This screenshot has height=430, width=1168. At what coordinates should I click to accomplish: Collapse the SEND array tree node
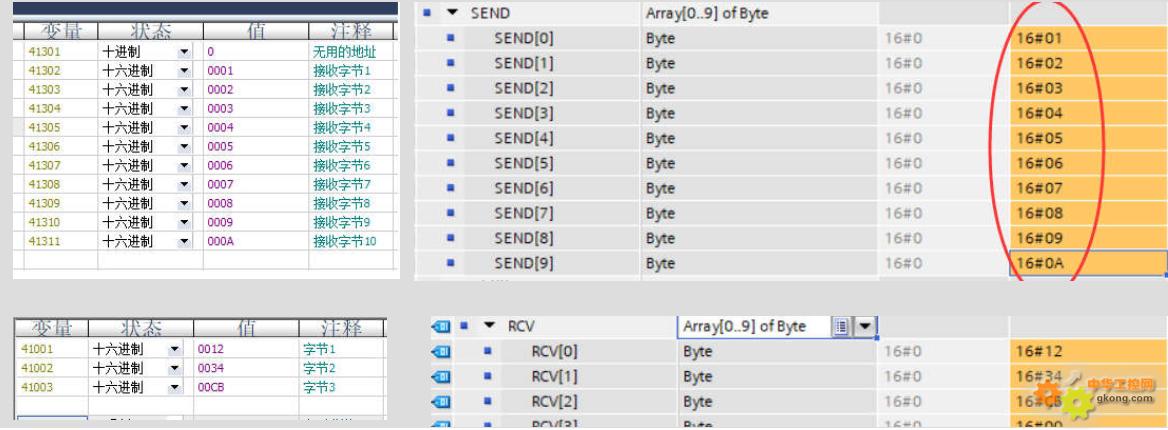(451, 13)
